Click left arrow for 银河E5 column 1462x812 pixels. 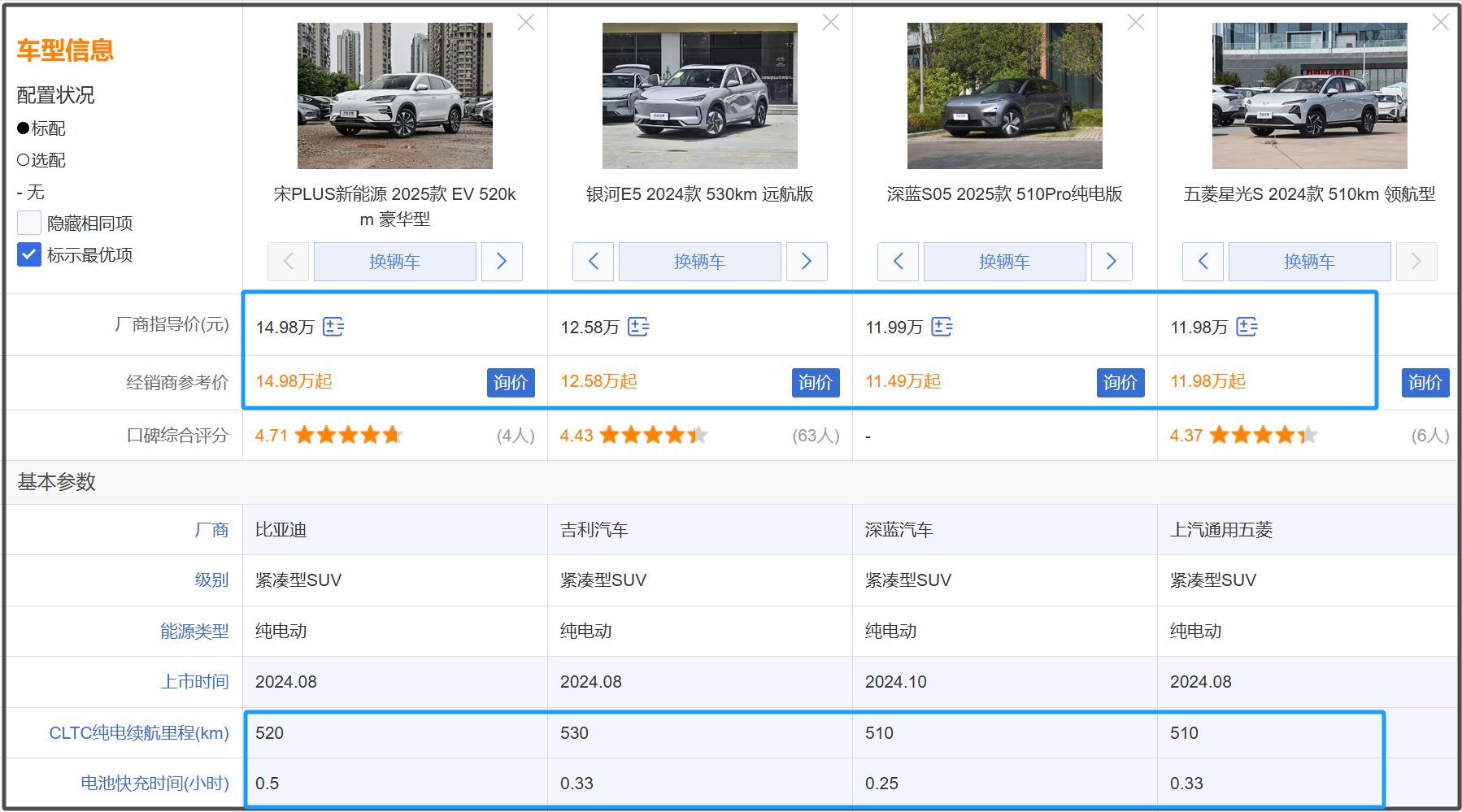tap(593, 262)
